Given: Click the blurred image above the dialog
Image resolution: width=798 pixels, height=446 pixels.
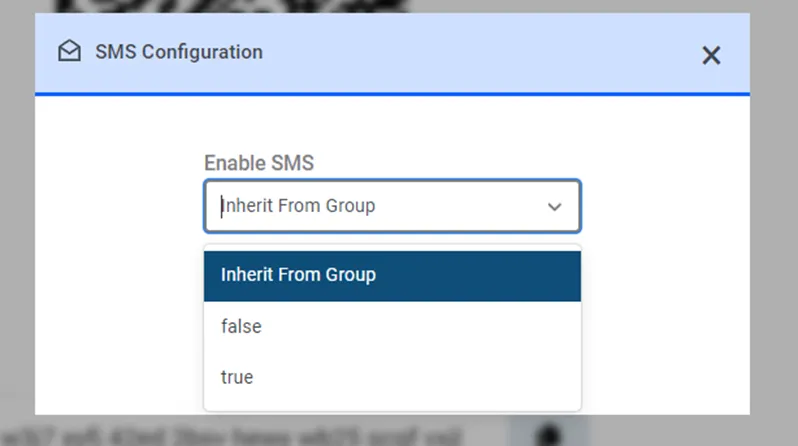Looking at the screenshot, I should pyautogui.click(x=230, y=6).
